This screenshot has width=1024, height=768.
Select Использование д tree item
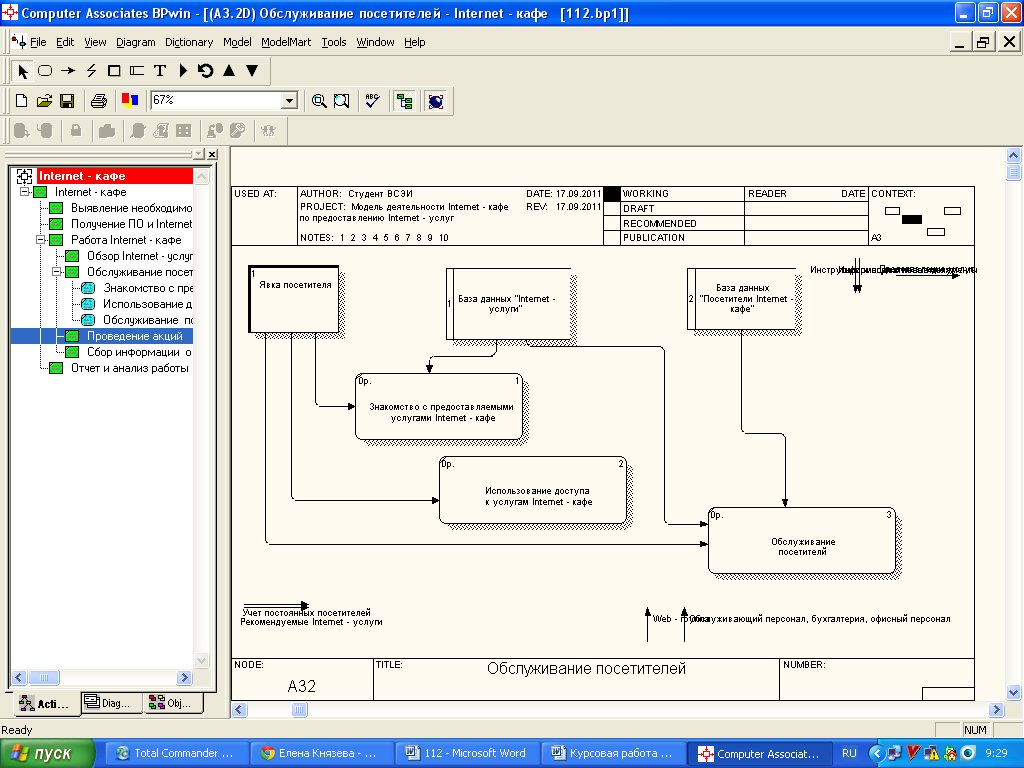tap(148, 304)
